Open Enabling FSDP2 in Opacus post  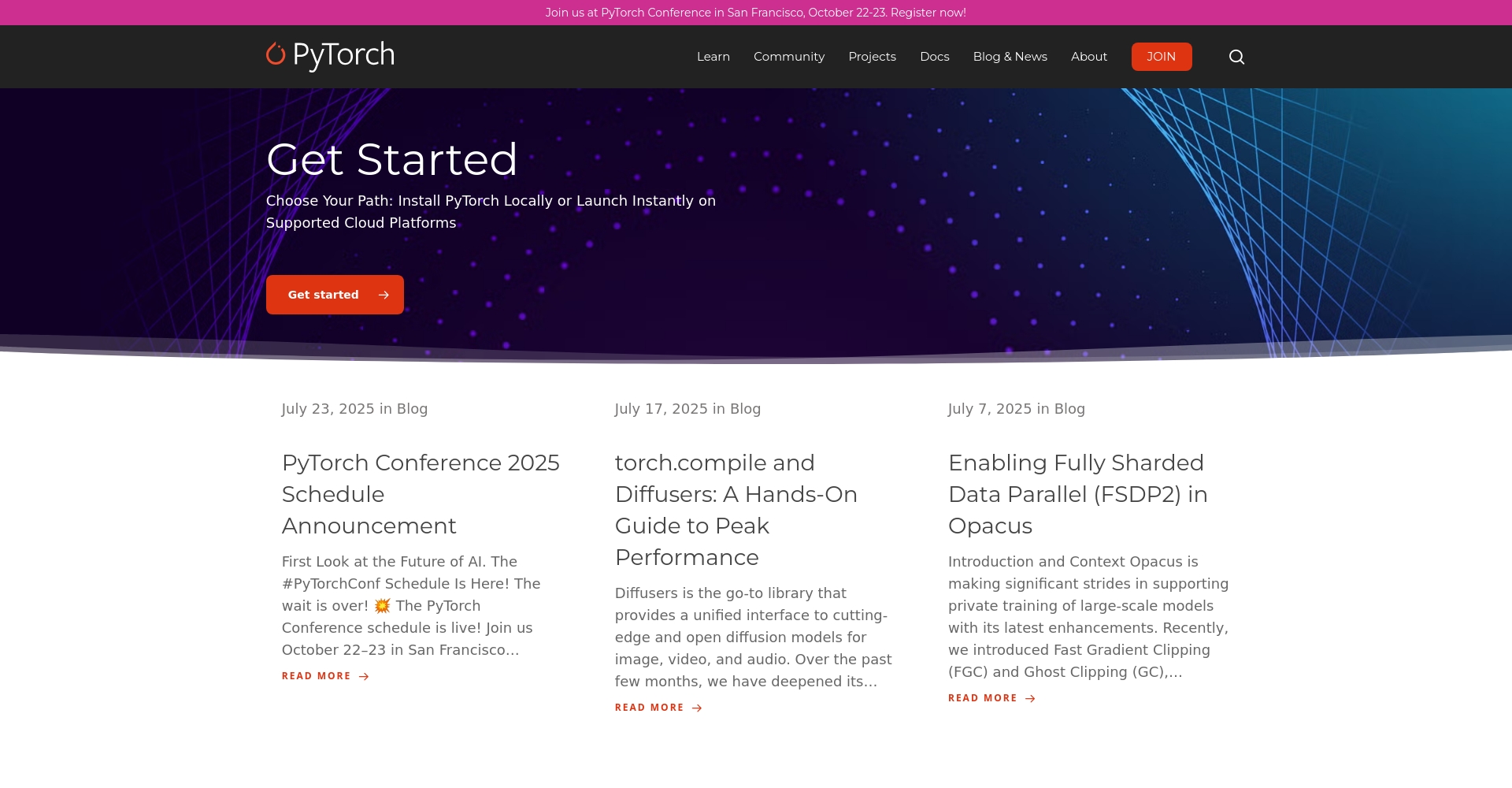coord(1077,494)
